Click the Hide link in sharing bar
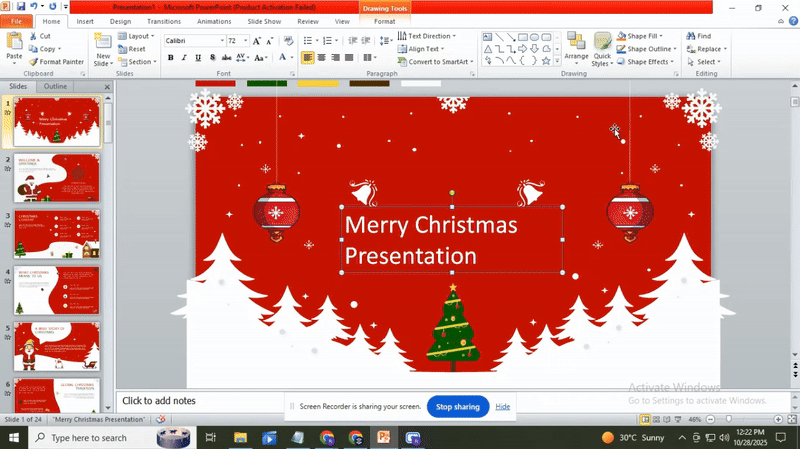The height and width of the screenshot is (449, 800). coord(503,407)
